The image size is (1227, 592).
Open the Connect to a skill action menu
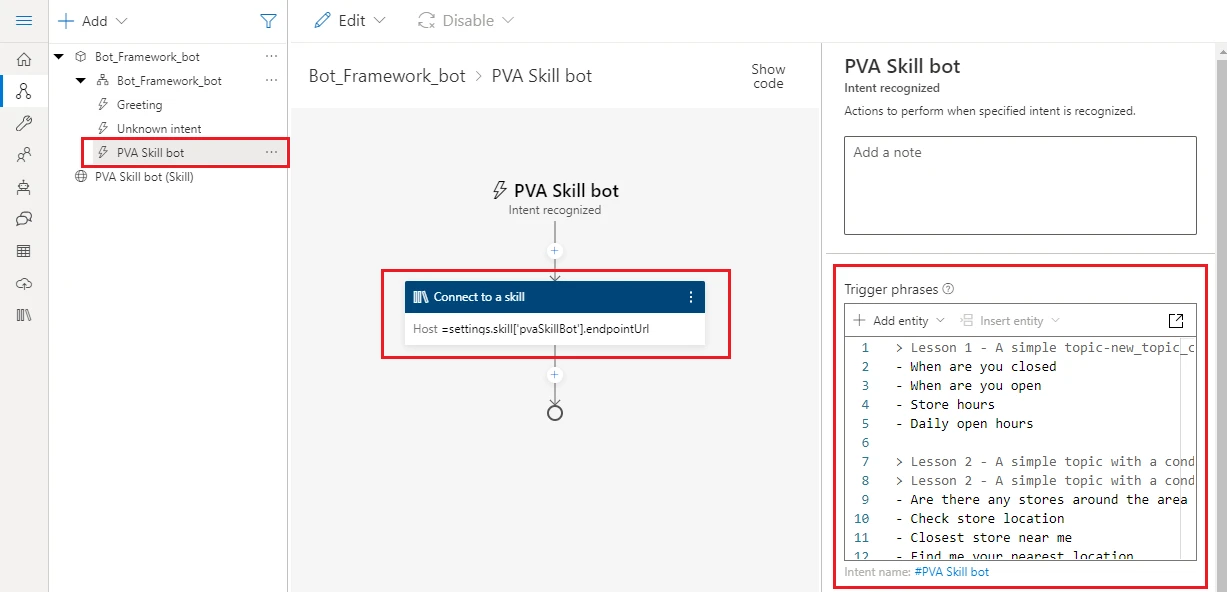691,296
